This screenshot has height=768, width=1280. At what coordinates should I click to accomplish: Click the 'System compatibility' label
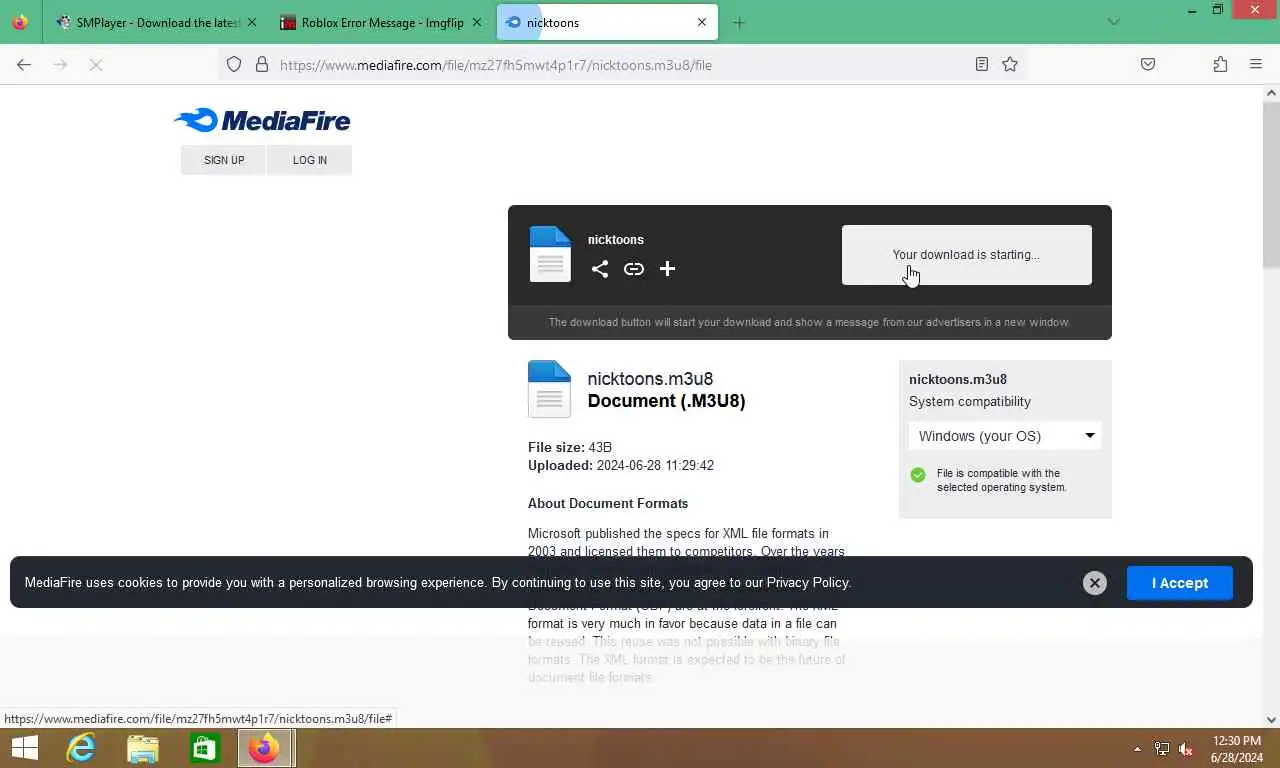click(970, 402)
